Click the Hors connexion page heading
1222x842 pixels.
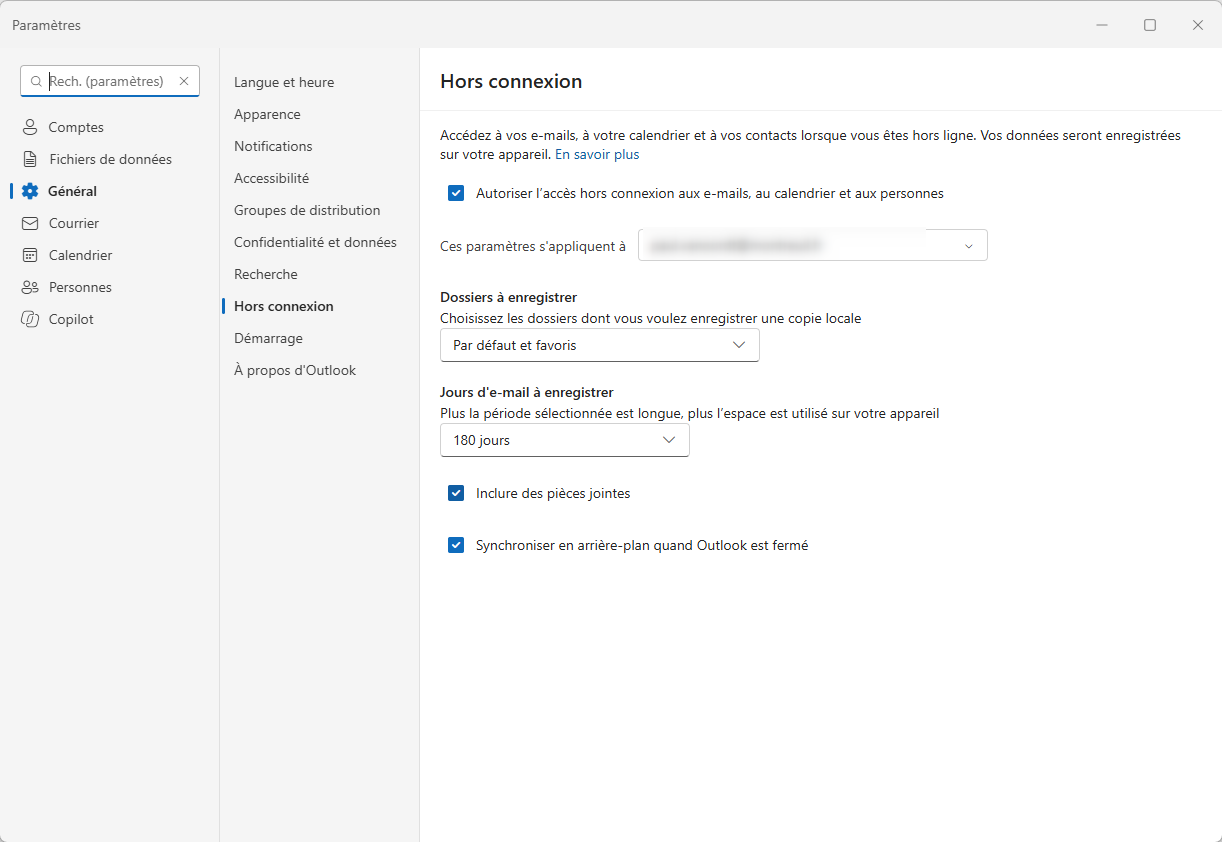tap(511, 81)
